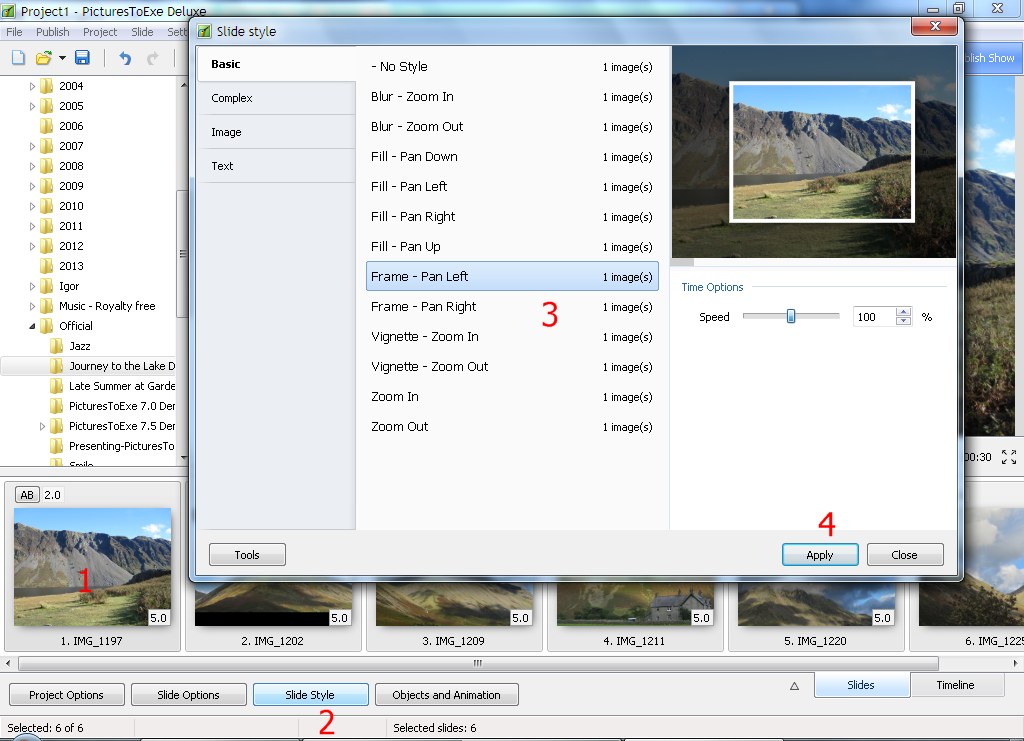The width and height of the screenshot is (1024, 741).
Task: Click the AB transition icon on slide 1
Action: point(27,495)
